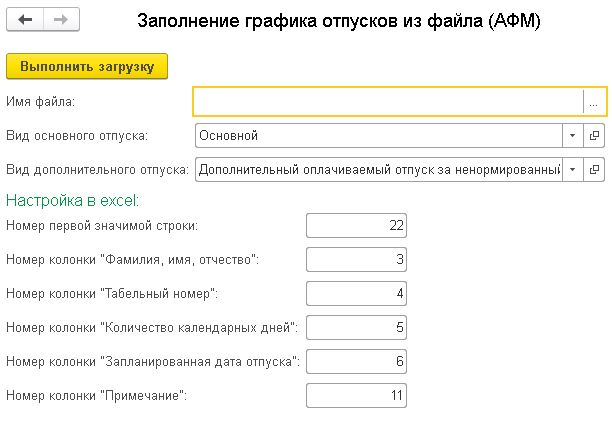The image size is (612, 421).
Task: Open the additional vacation type record
Action: tap(594, 170)
